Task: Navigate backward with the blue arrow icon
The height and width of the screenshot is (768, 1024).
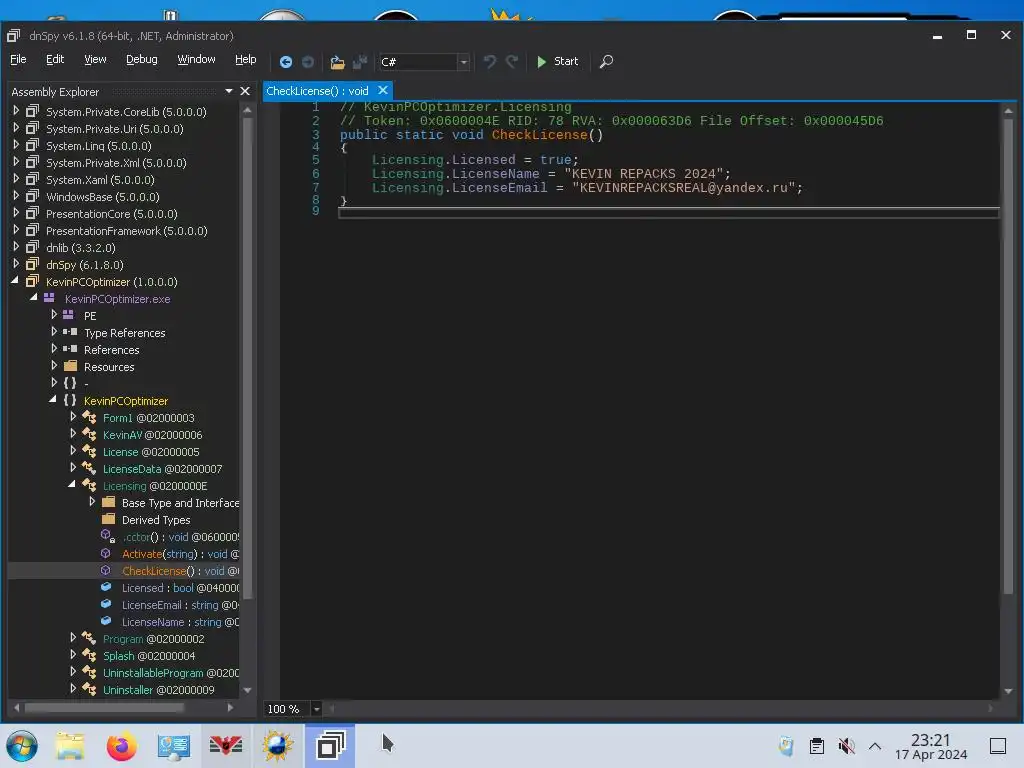Action: click(x=285, y=61)
